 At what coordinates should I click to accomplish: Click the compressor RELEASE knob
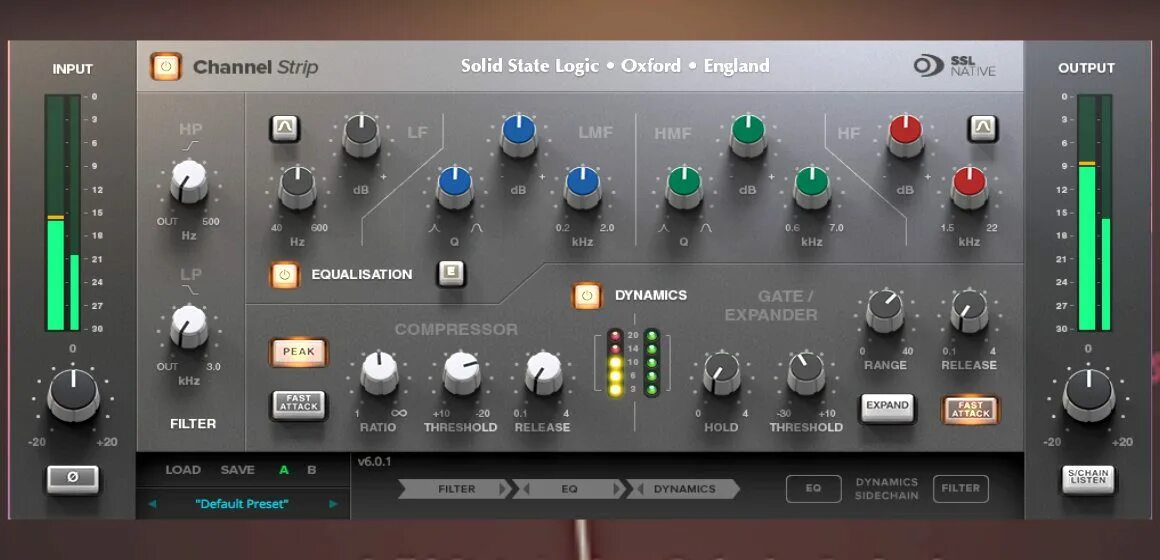[x=544, y=373]
